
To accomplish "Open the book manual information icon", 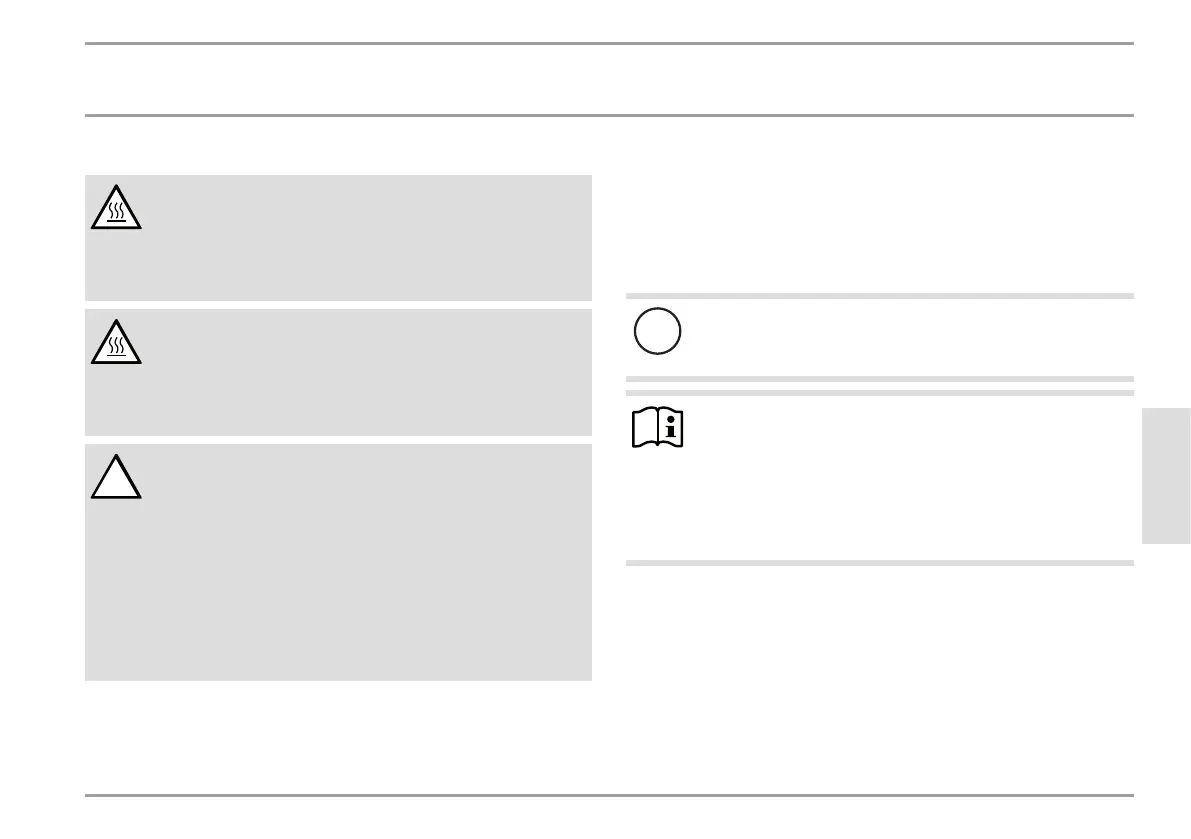I will 658,427.
